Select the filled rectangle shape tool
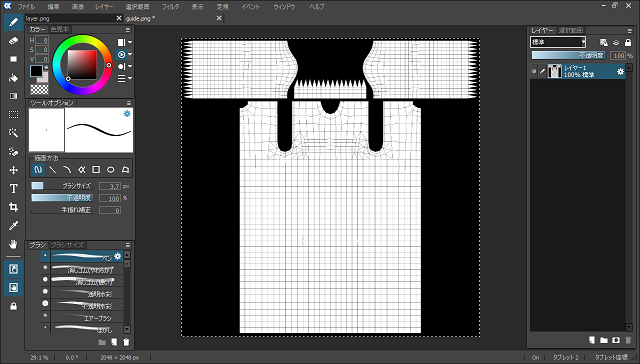 [13, 59]
